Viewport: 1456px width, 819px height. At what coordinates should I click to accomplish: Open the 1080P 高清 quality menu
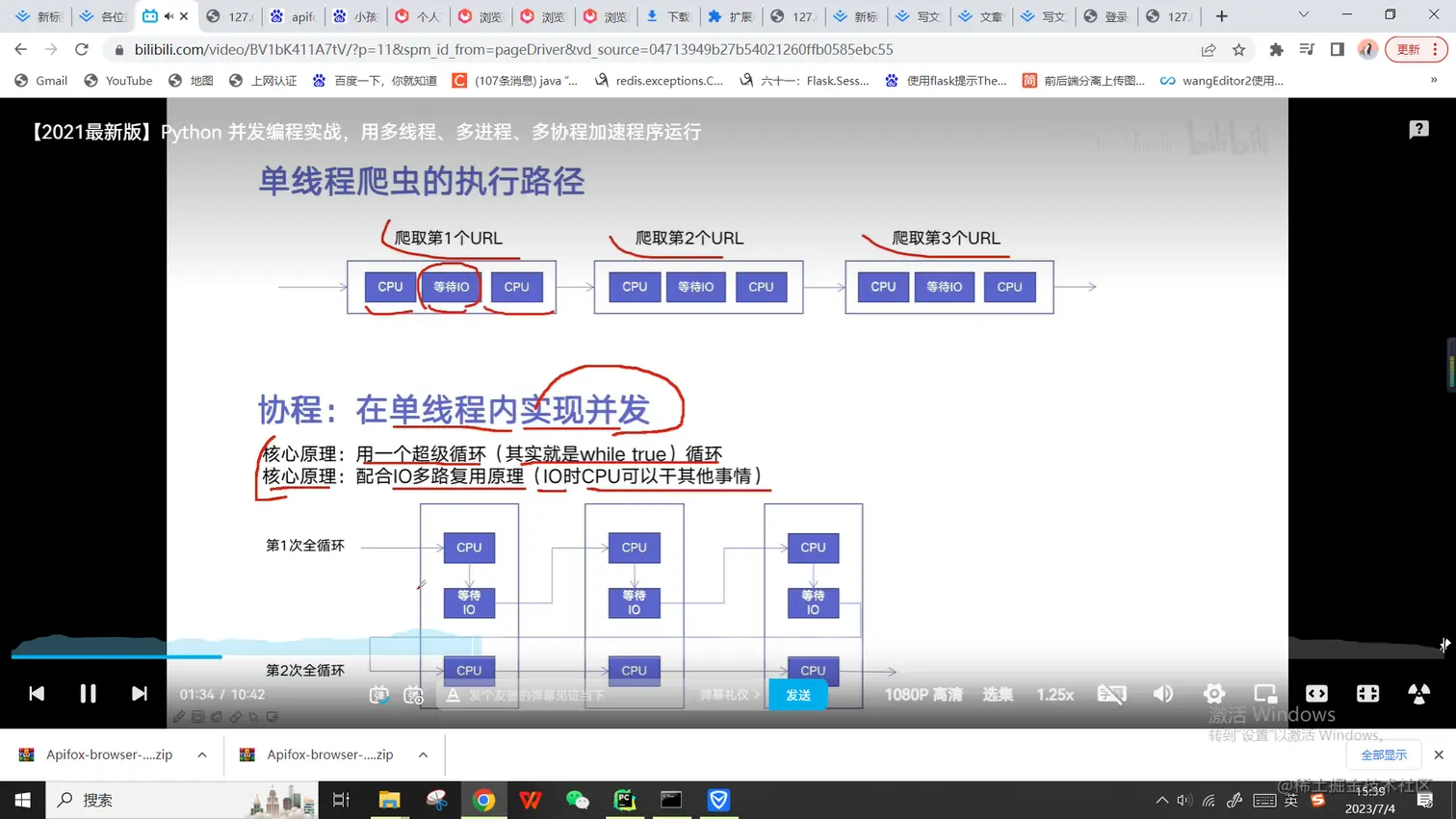(923, 694)
